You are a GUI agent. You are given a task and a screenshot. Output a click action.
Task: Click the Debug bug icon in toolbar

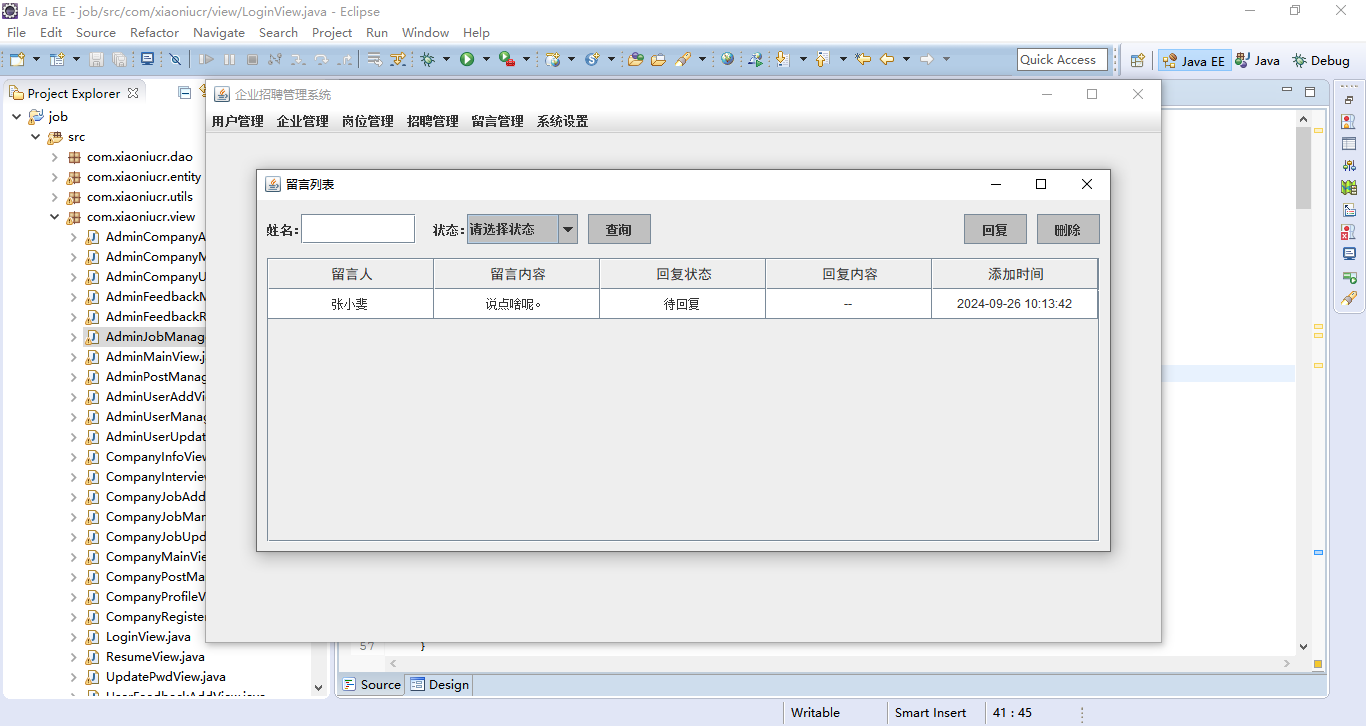point(427,60)
